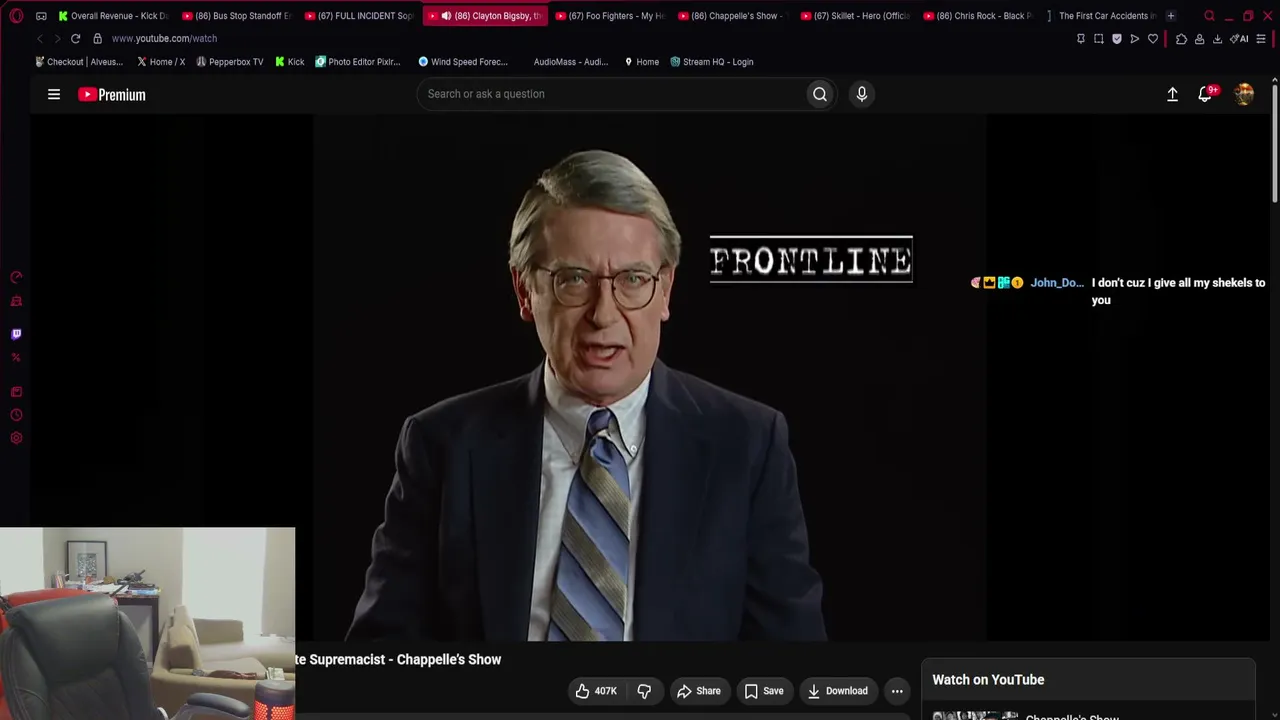Open the GX Corner gamepad icon

[x=41, y=16]
